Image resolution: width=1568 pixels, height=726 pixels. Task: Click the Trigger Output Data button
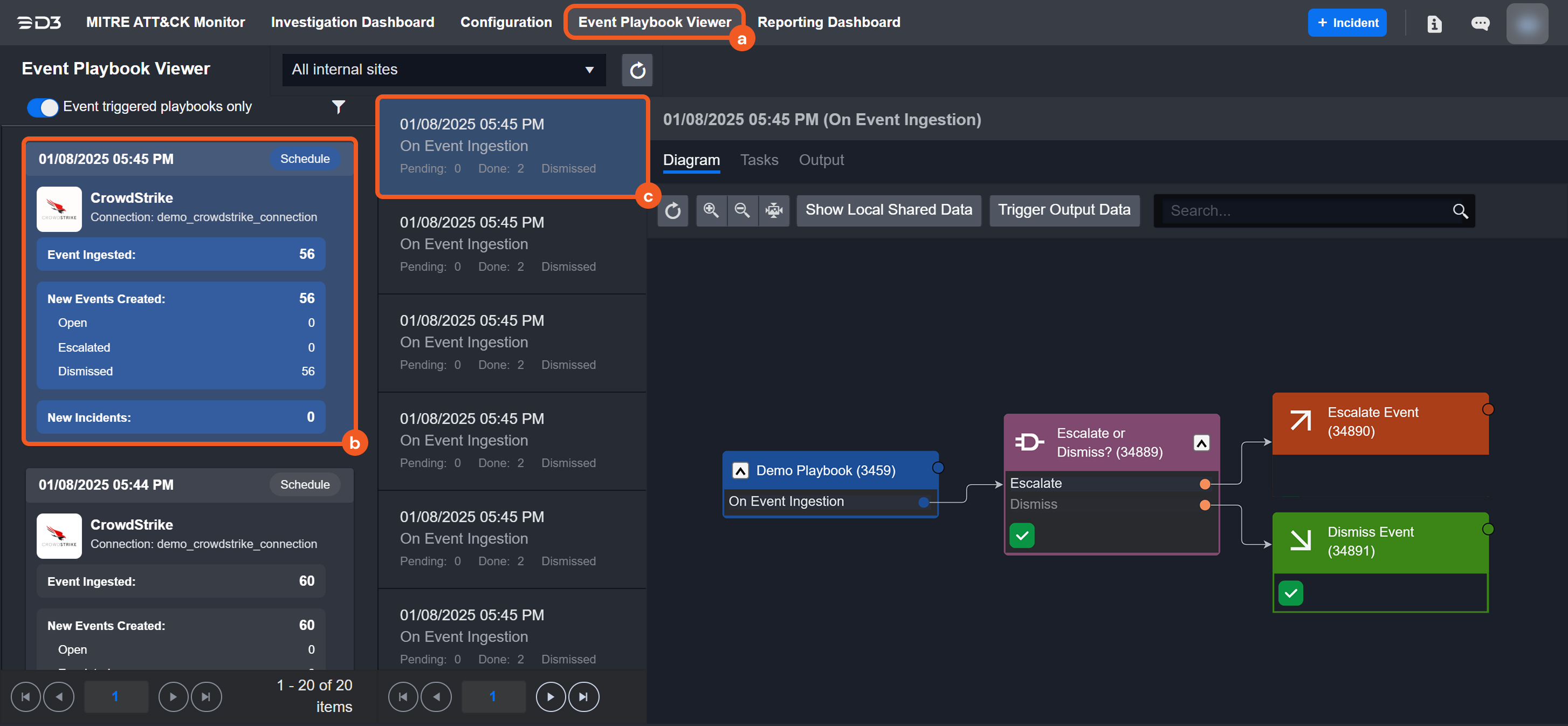click(x=1063, y=210)
